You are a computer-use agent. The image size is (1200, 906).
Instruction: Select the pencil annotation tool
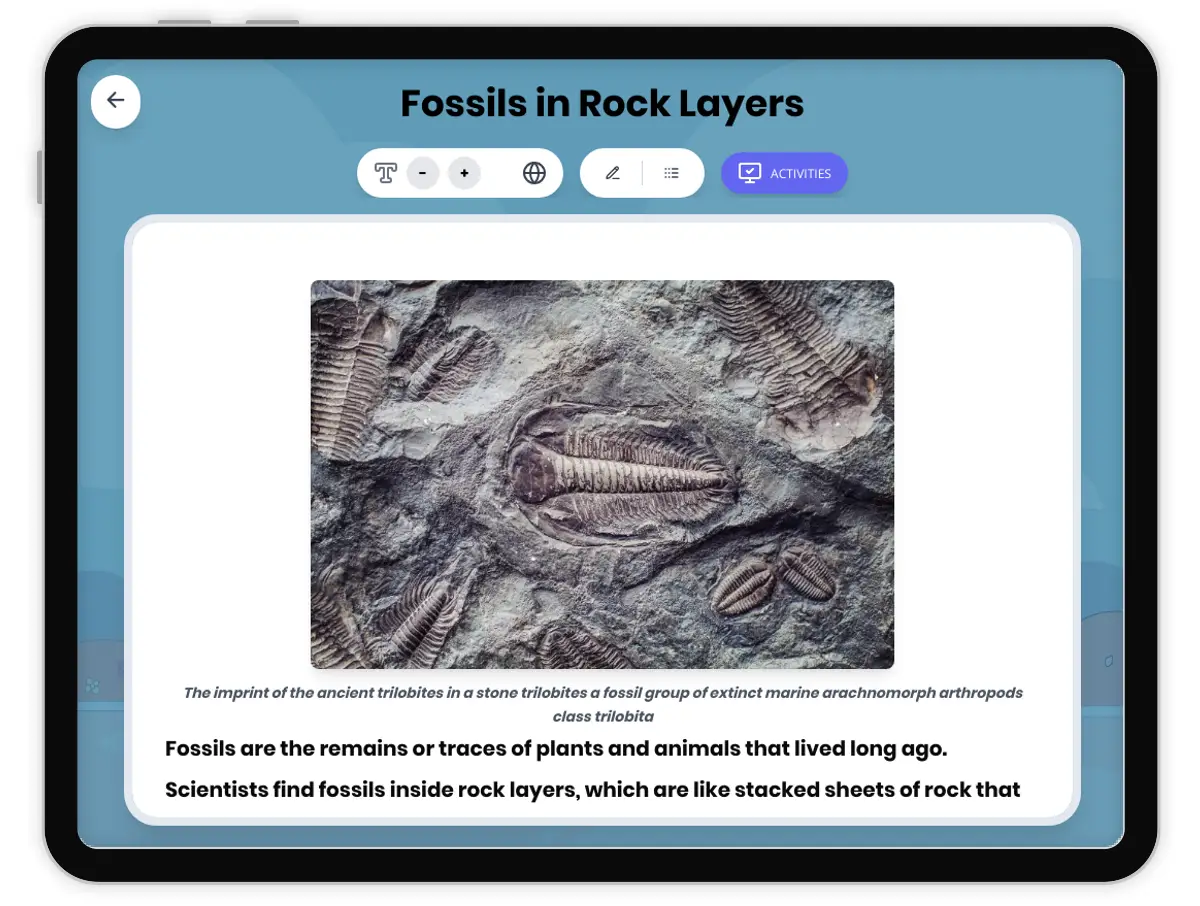pyautogui.click(x=612, y=173)
